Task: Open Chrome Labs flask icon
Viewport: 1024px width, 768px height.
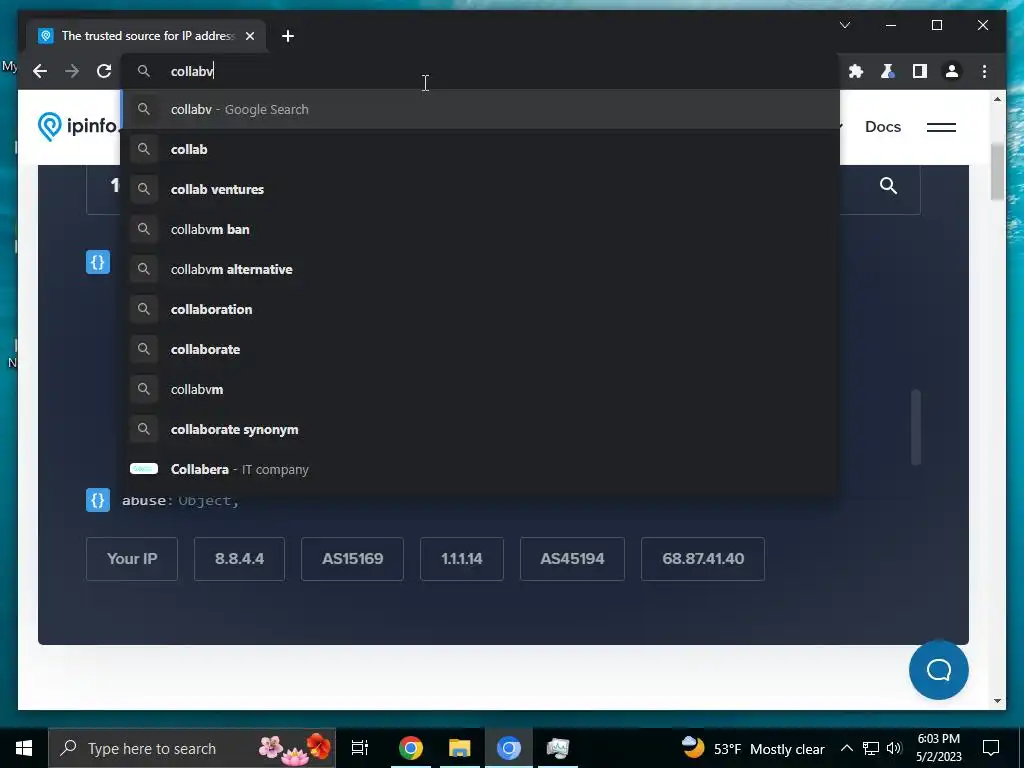Action: pos(888,71)
